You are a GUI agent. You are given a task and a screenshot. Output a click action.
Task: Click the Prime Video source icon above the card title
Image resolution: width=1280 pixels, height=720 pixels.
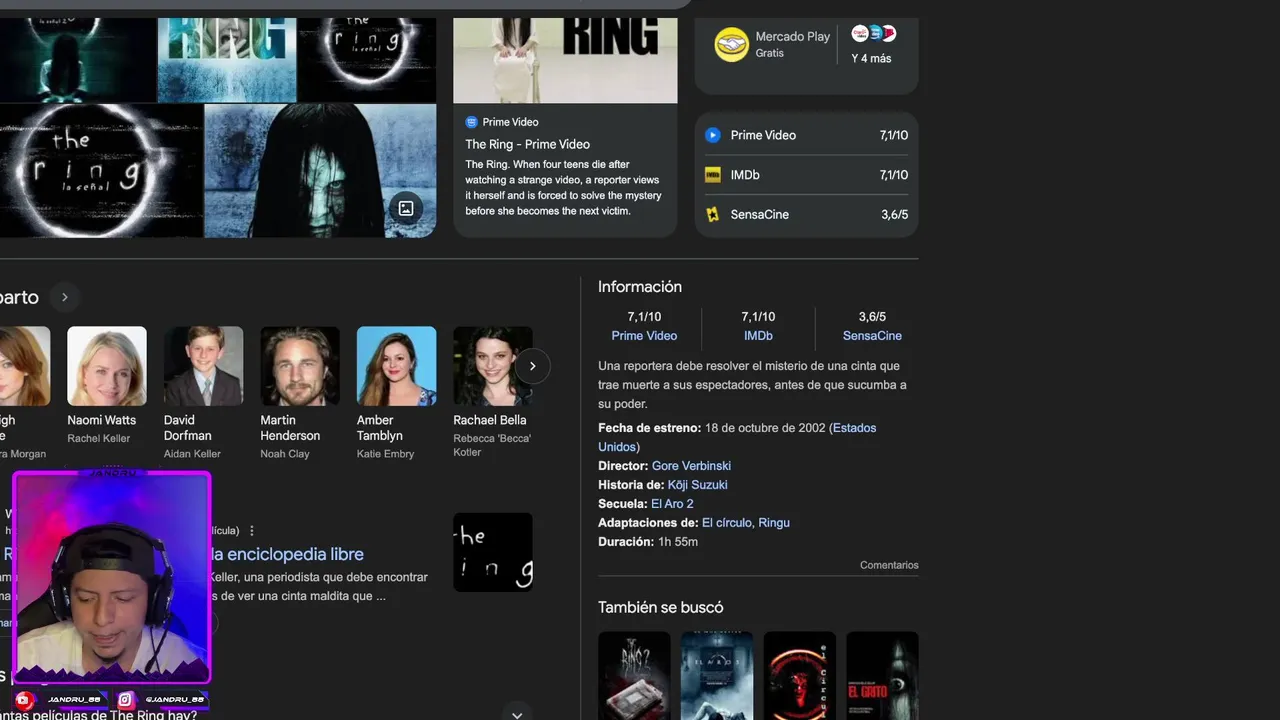471,122
